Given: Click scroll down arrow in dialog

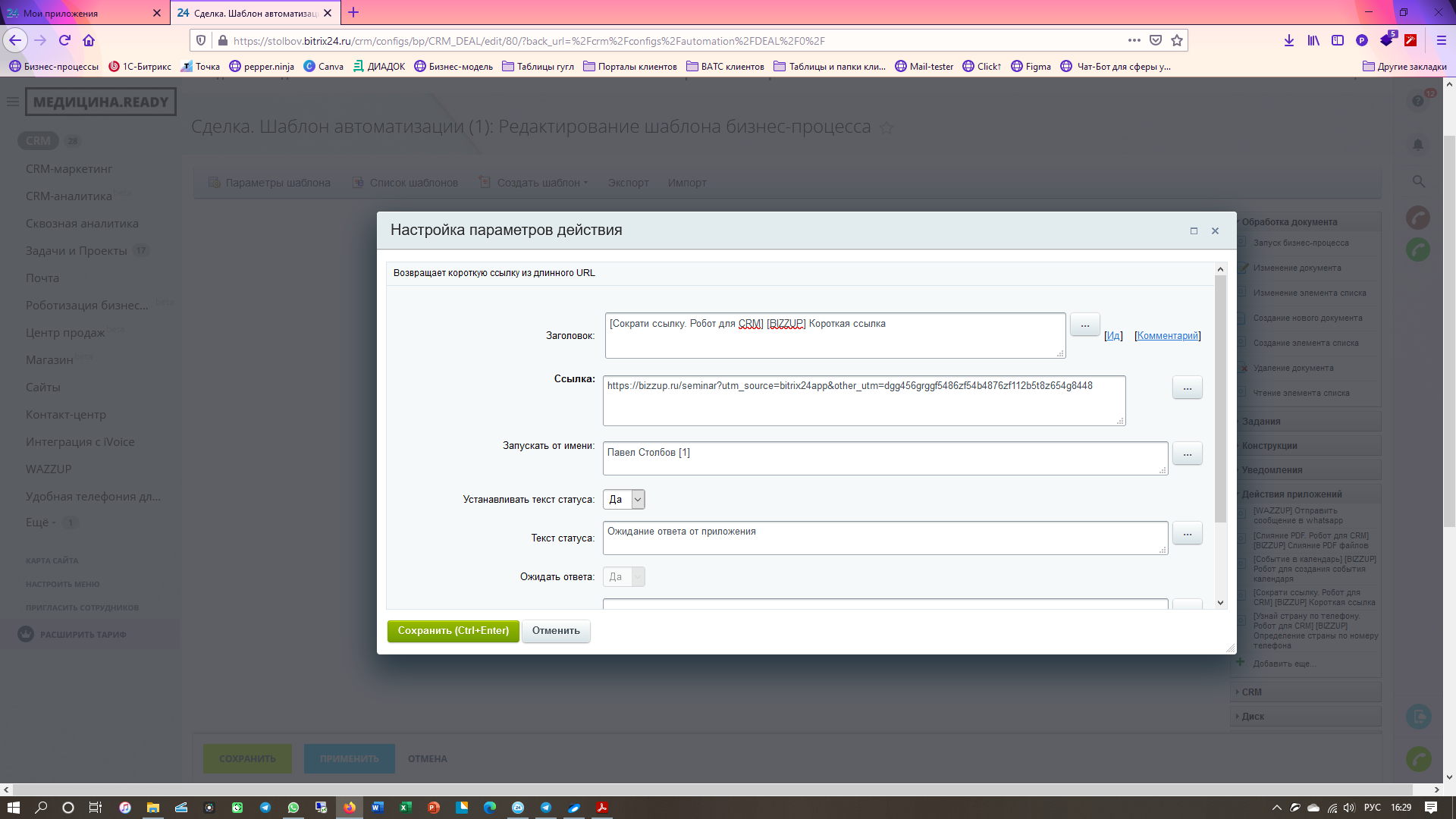Looking at the screenshot, I should 1220,603.
